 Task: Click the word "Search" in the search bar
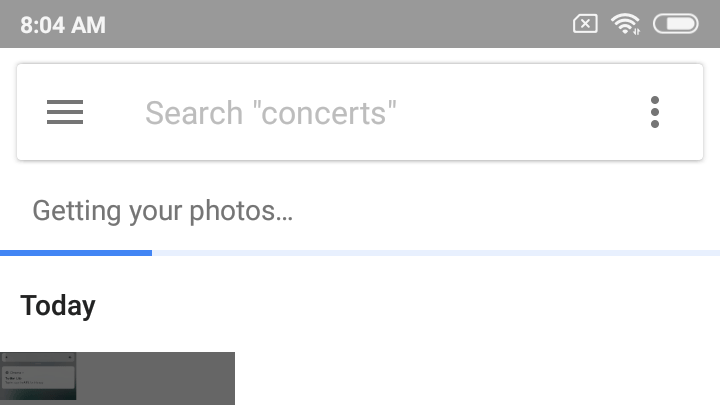coord(194,112)
